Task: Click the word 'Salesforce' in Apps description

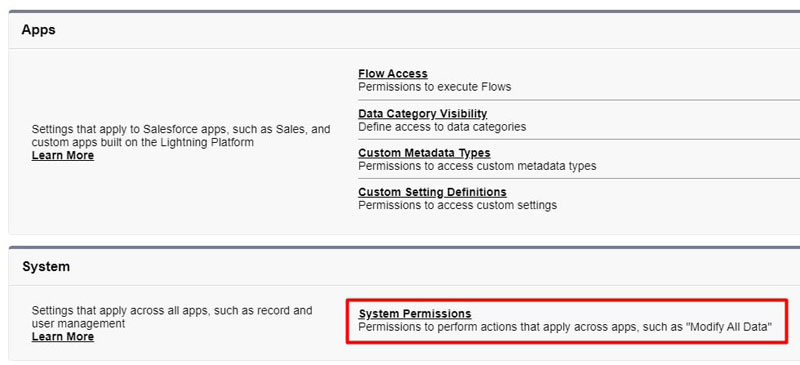Action: coord(169,130)
